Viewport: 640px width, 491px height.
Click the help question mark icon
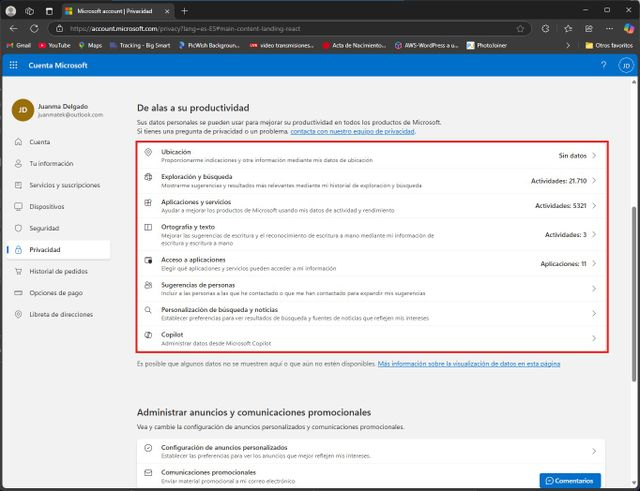(x=603, y=65)
